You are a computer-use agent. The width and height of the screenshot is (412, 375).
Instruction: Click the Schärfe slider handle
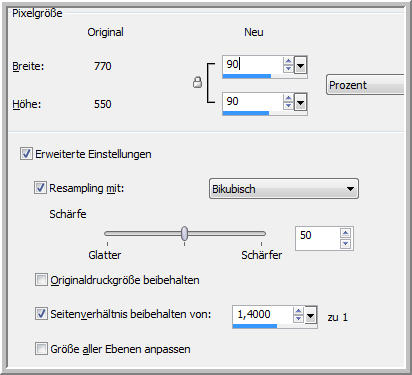(x=185, y=234)
